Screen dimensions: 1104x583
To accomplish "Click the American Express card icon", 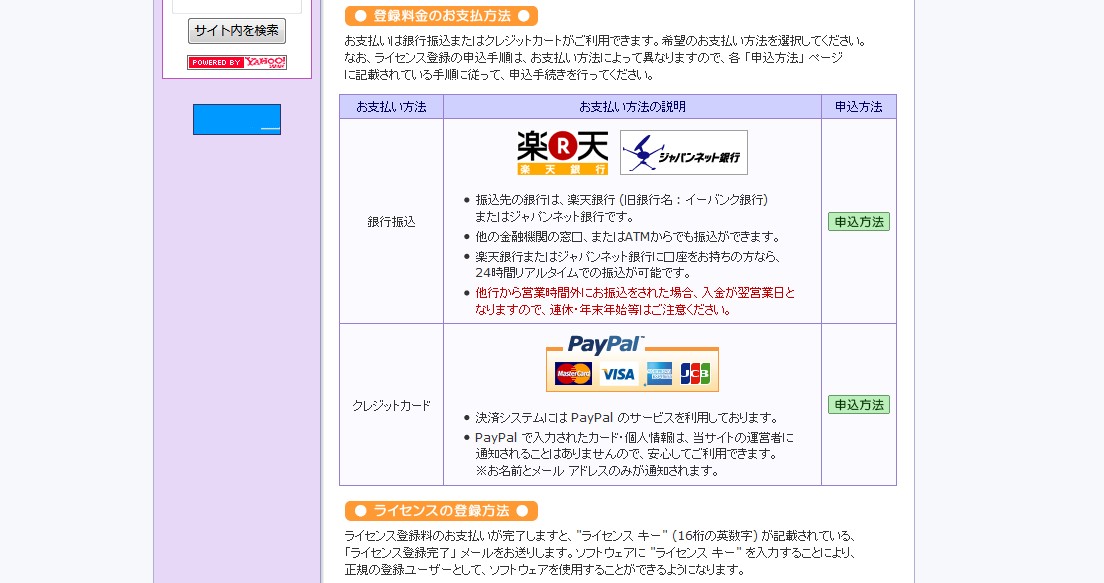I will 660,374.
